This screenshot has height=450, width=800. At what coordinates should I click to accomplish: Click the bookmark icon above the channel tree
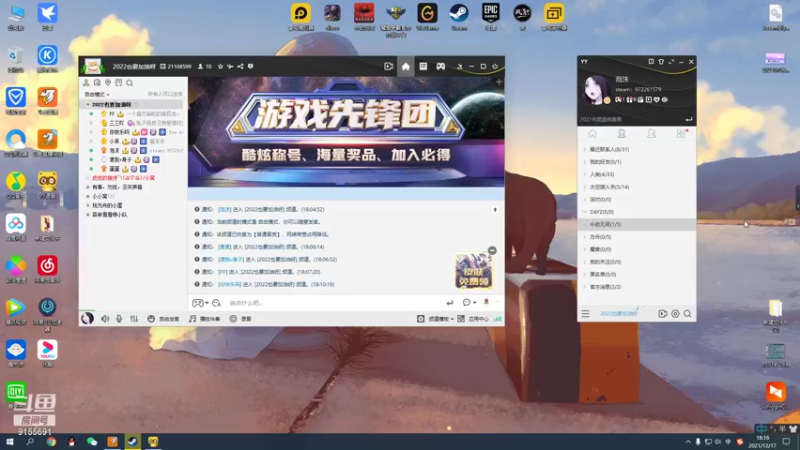118,83
